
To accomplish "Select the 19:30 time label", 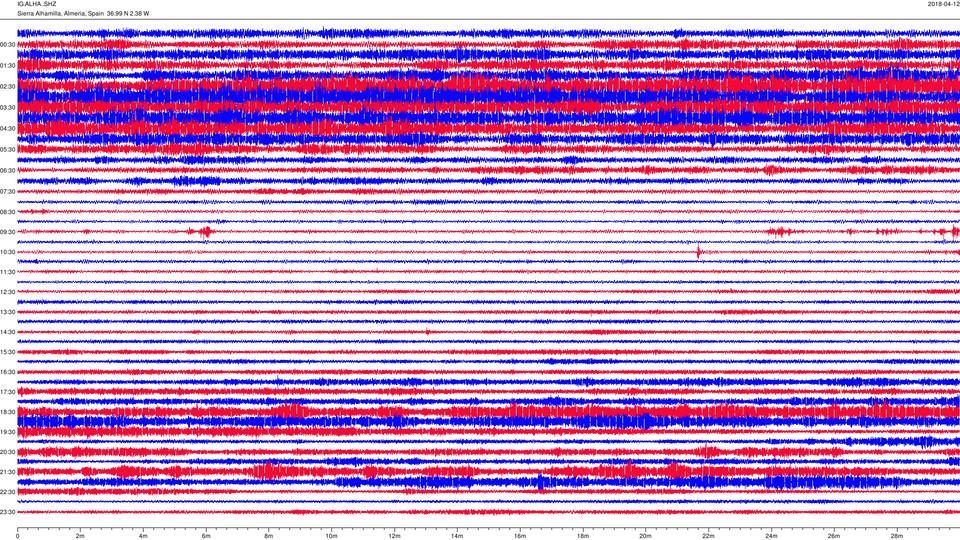I will 7,432.
